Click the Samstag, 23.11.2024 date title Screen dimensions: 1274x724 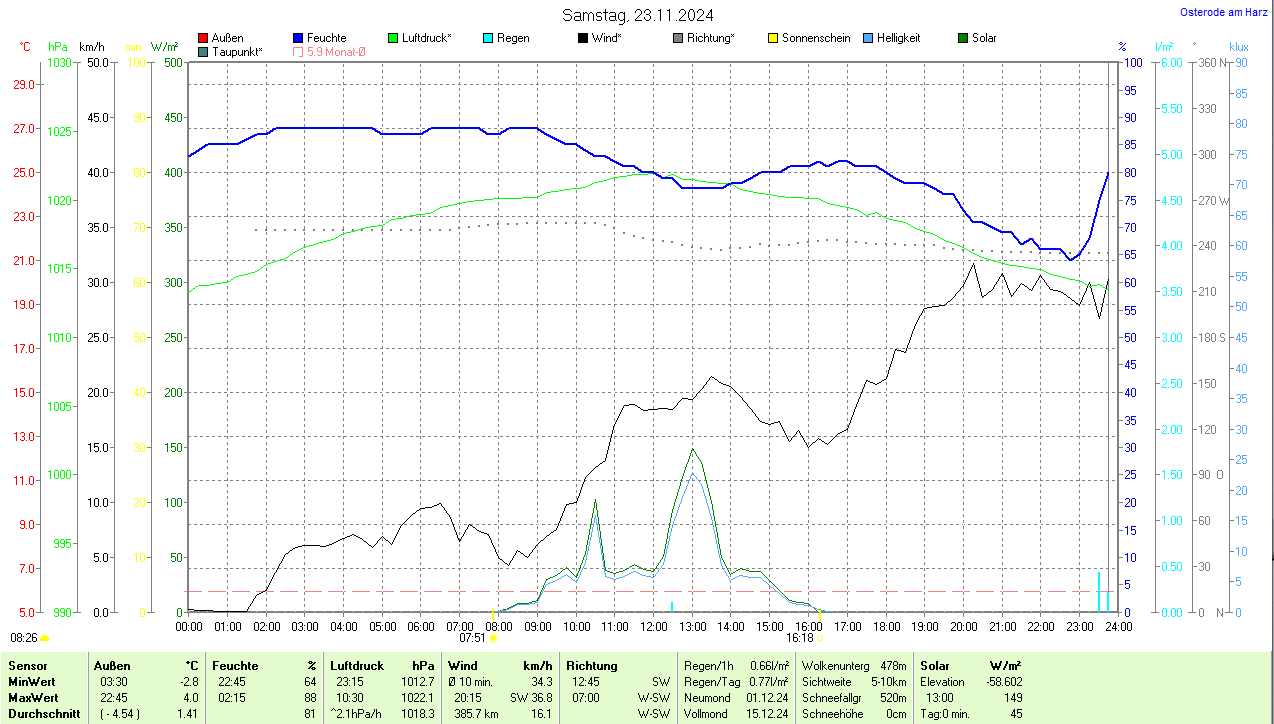(x=637, y=14)
